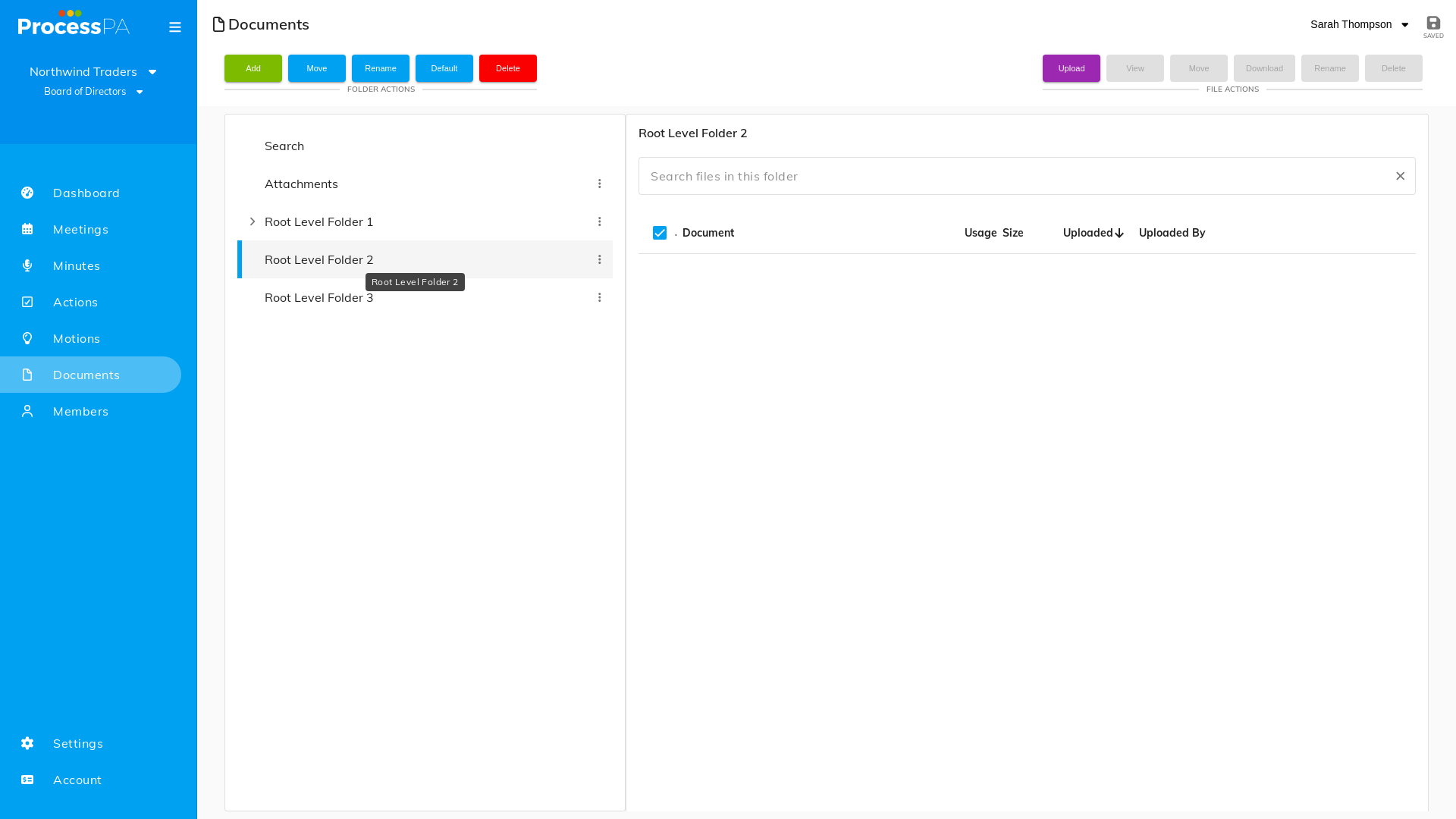Open Root Level Folder 3 options menu
Viewport: 1456px width, 819px height.
tap(599, 297)
